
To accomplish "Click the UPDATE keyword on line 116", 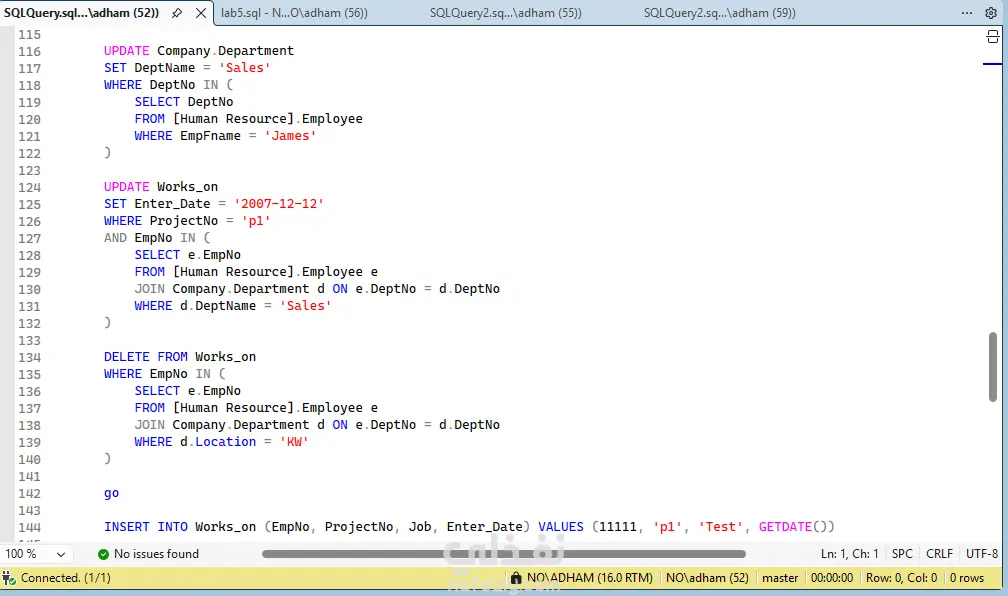I will pyautogui.click(x=127, y=51).
